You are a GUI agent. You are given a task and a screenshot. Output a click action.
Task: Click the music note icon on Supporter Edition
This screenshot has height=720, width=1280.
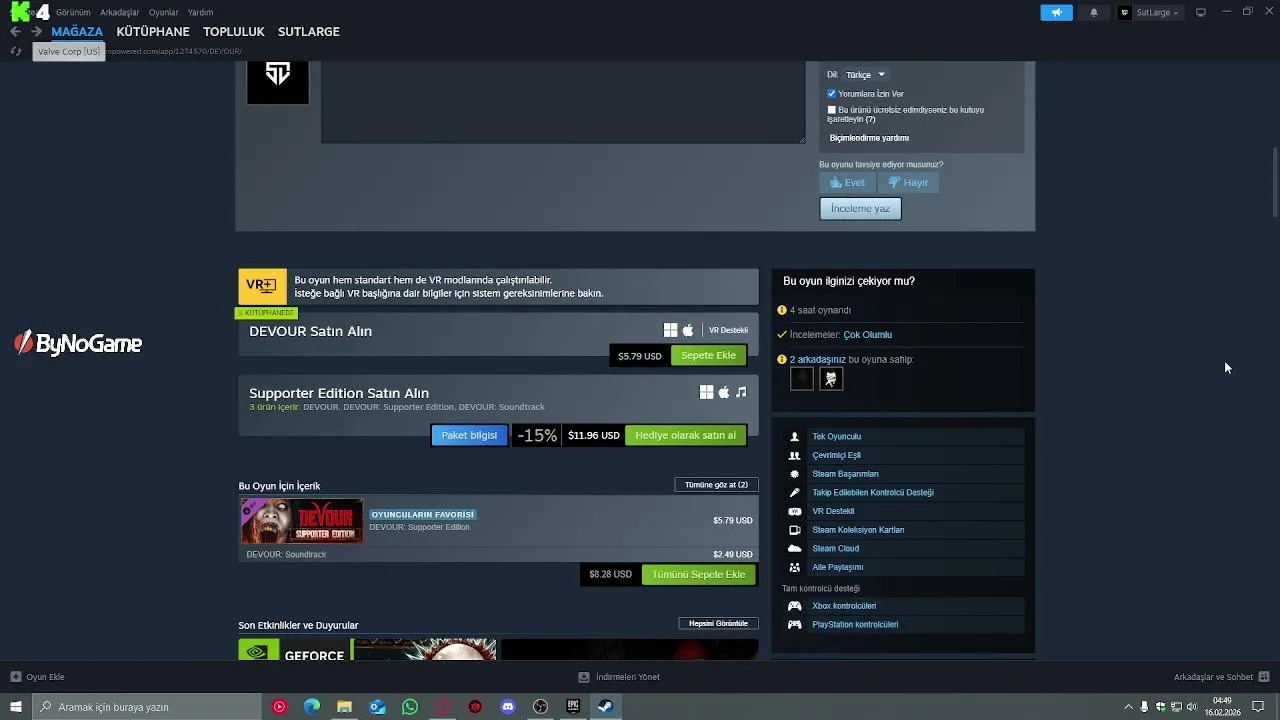(741, 393)
